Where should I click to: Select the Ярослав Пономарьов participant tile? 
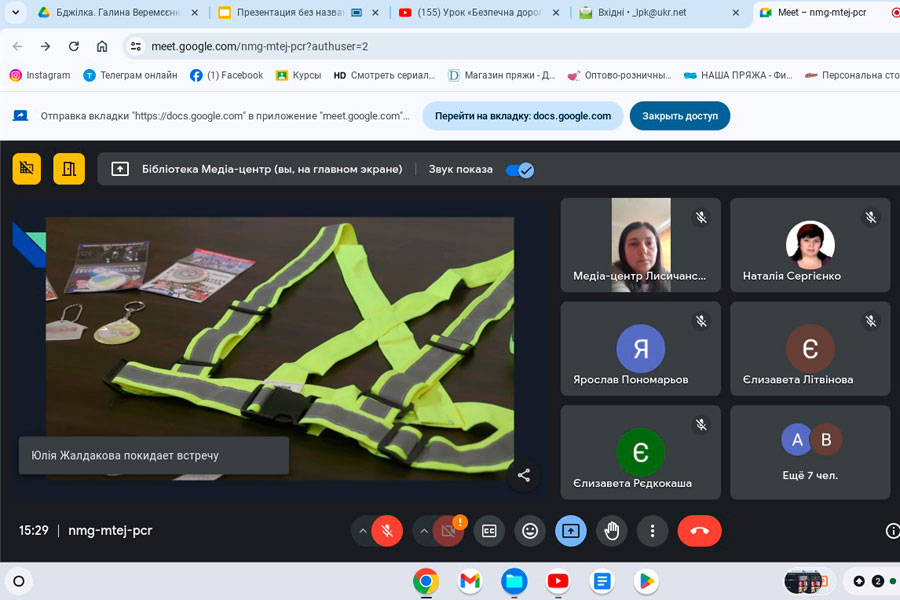point(641,349)
